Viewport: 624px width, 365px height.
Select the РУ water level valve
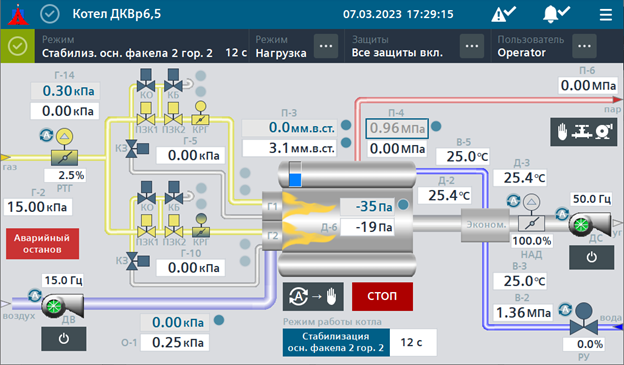[x=583, y=319]
